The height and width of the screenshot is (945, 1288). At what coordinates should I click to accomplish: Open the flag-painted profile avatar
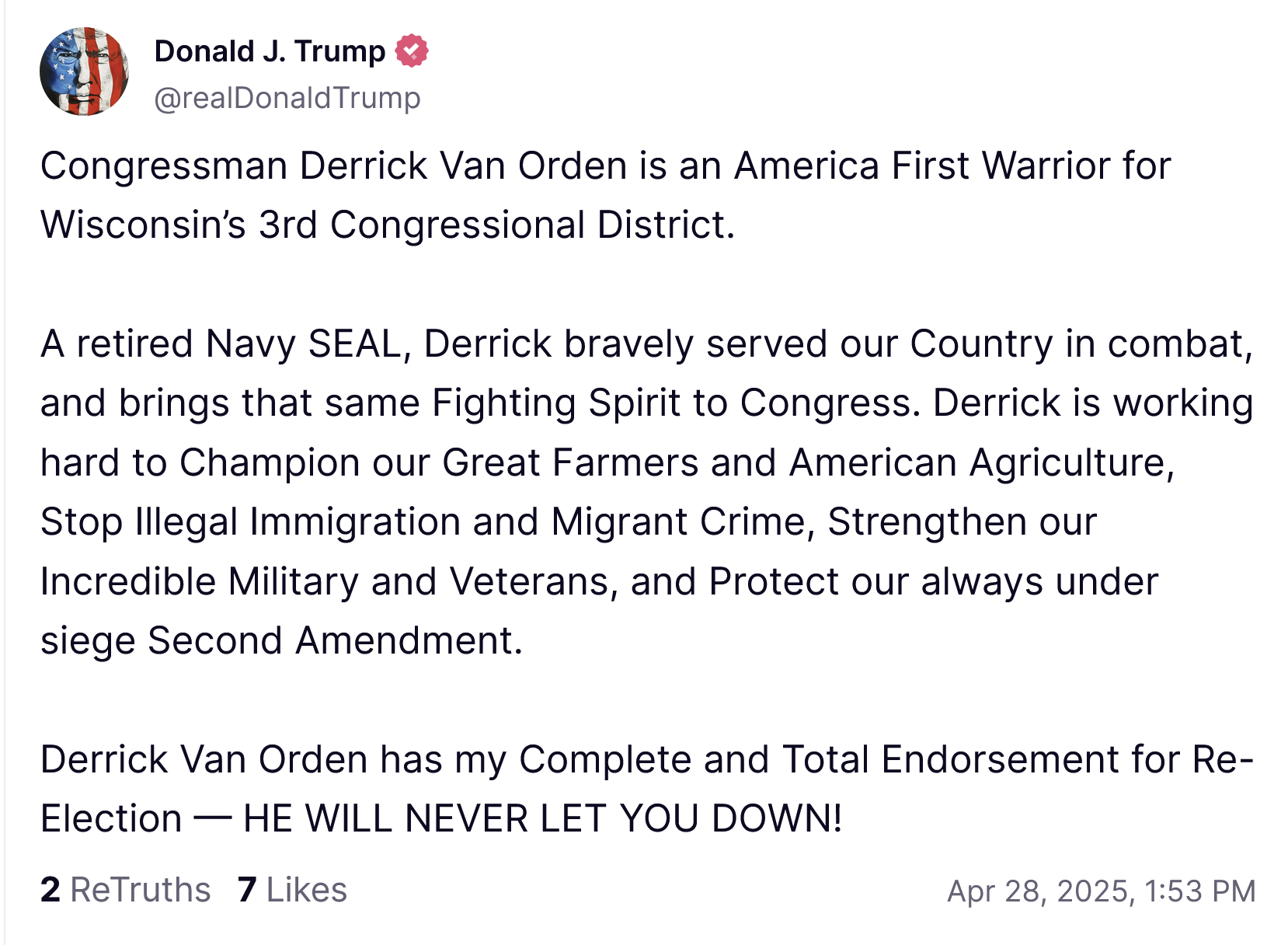pyautogui.click(x=84, y=71)
